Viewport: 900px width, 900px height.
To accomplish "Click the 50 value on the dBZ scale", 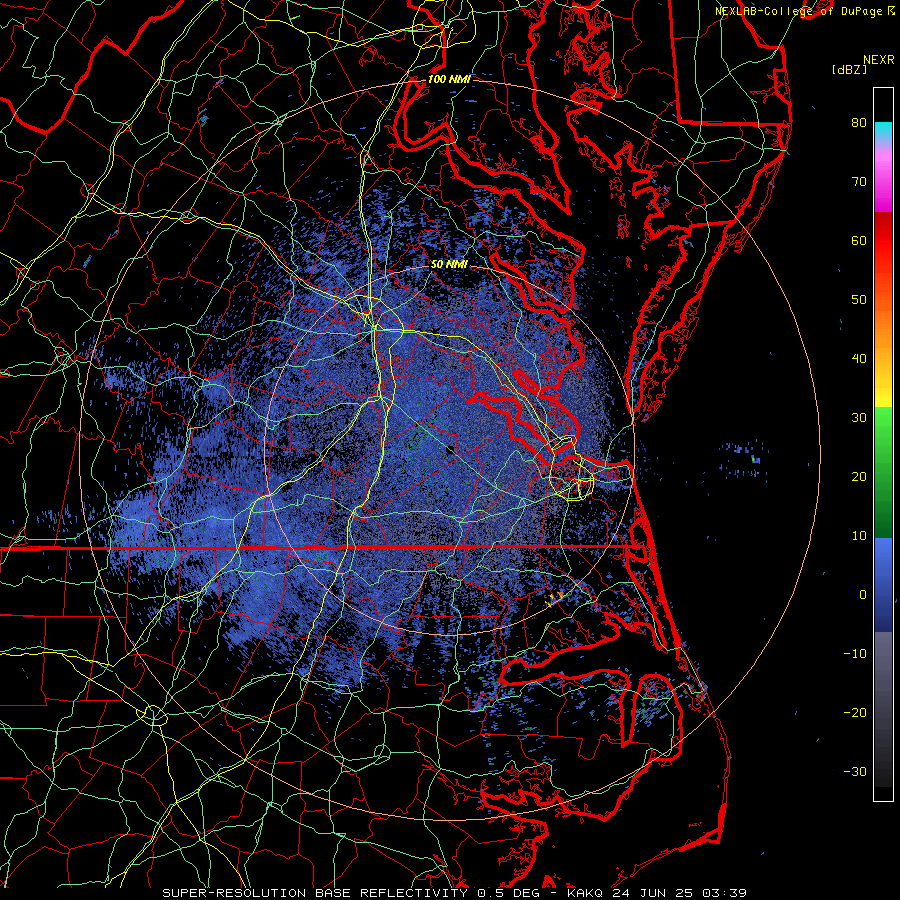I will click(859, 300).
